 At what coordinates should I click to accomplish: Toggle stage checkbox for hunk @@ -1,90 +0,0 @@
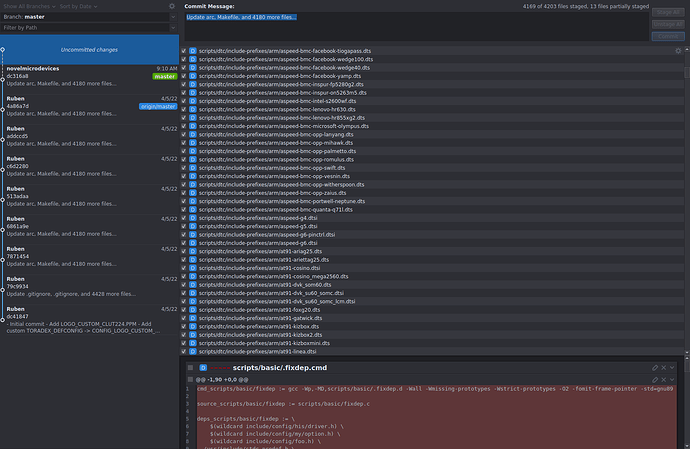point(190,379)
